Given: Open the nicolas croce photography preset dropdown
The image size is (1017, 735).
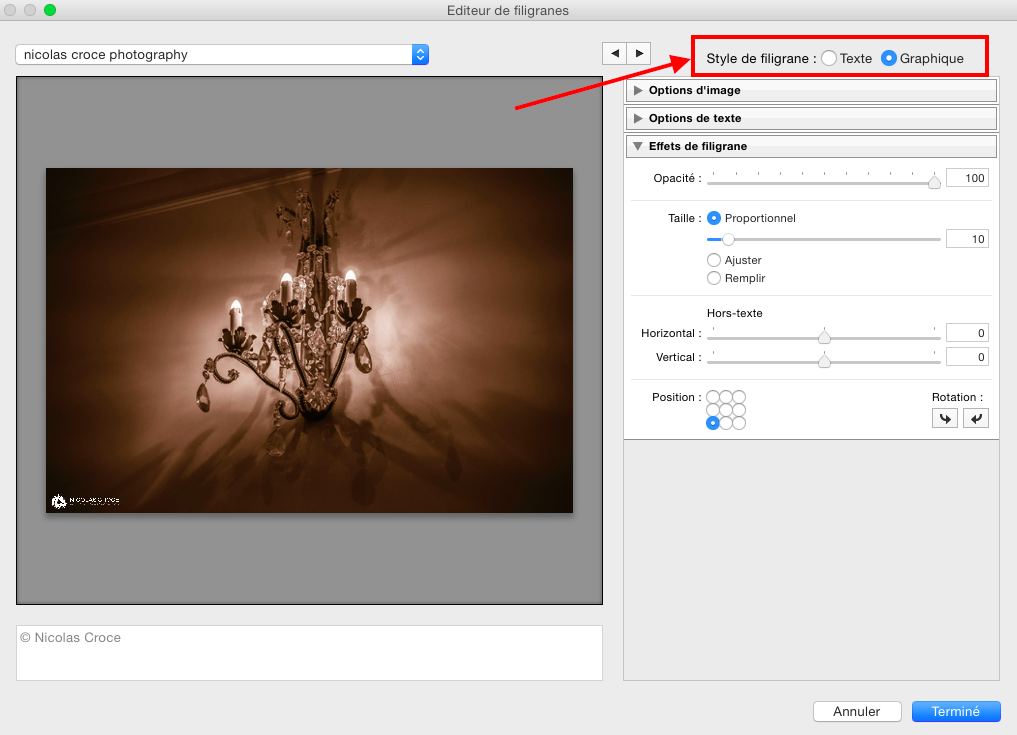Looking at the screenshot, I should tap(222, 55).
